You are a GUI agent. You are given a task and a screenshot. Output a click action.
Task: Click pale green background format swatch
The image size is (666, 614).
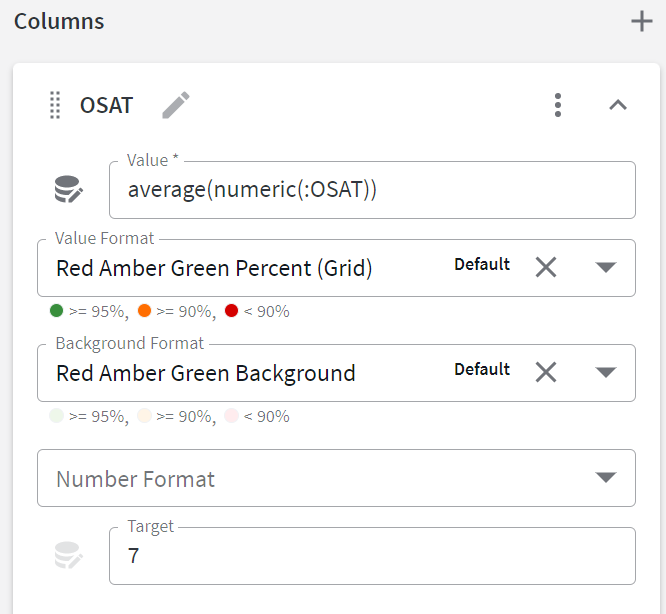[56, 416]
